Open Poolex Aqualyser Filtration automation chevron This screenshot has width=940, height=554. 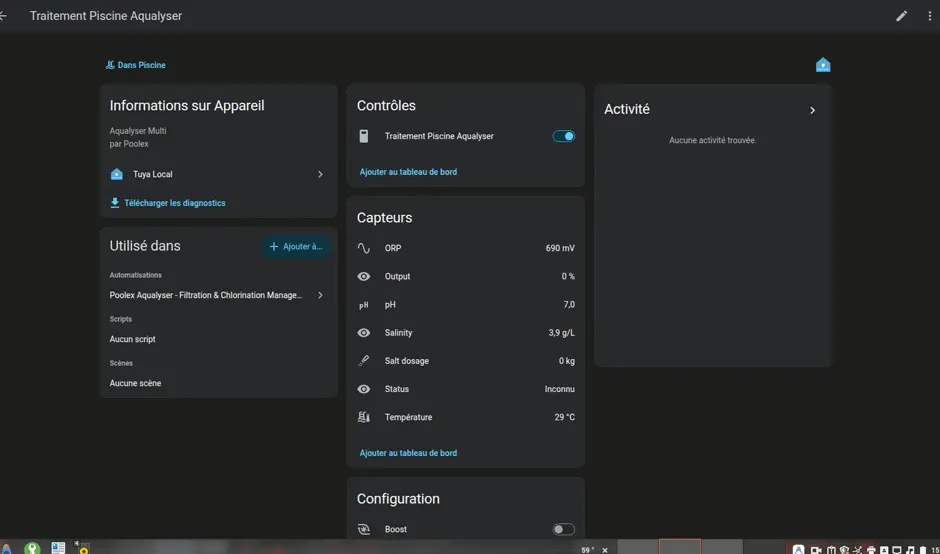point(320,296)
